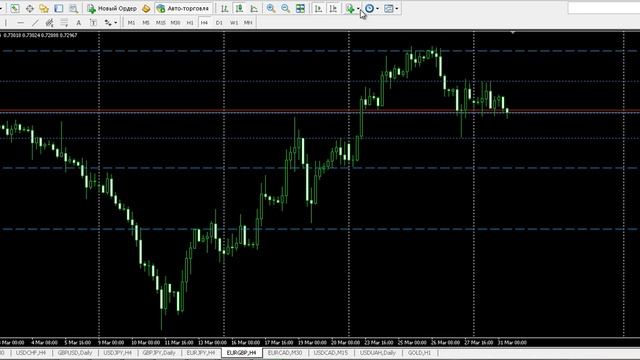Screen dimensions: 640x360
Task: Toggle the Авто-торговля button
Action: coord(183,8)
